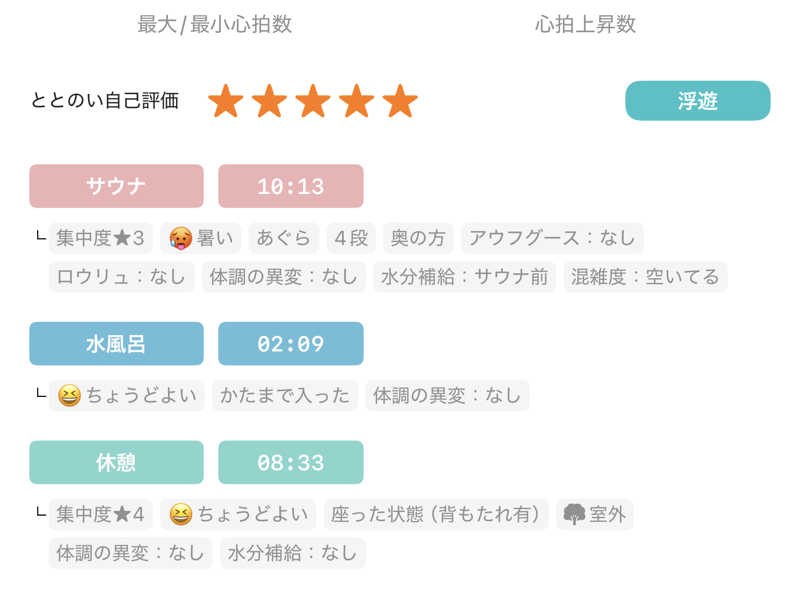Viewport: 800px width, 600px height.
Task: Click the laughing emoji in the 水風呂 row
Action: [69, 395]
